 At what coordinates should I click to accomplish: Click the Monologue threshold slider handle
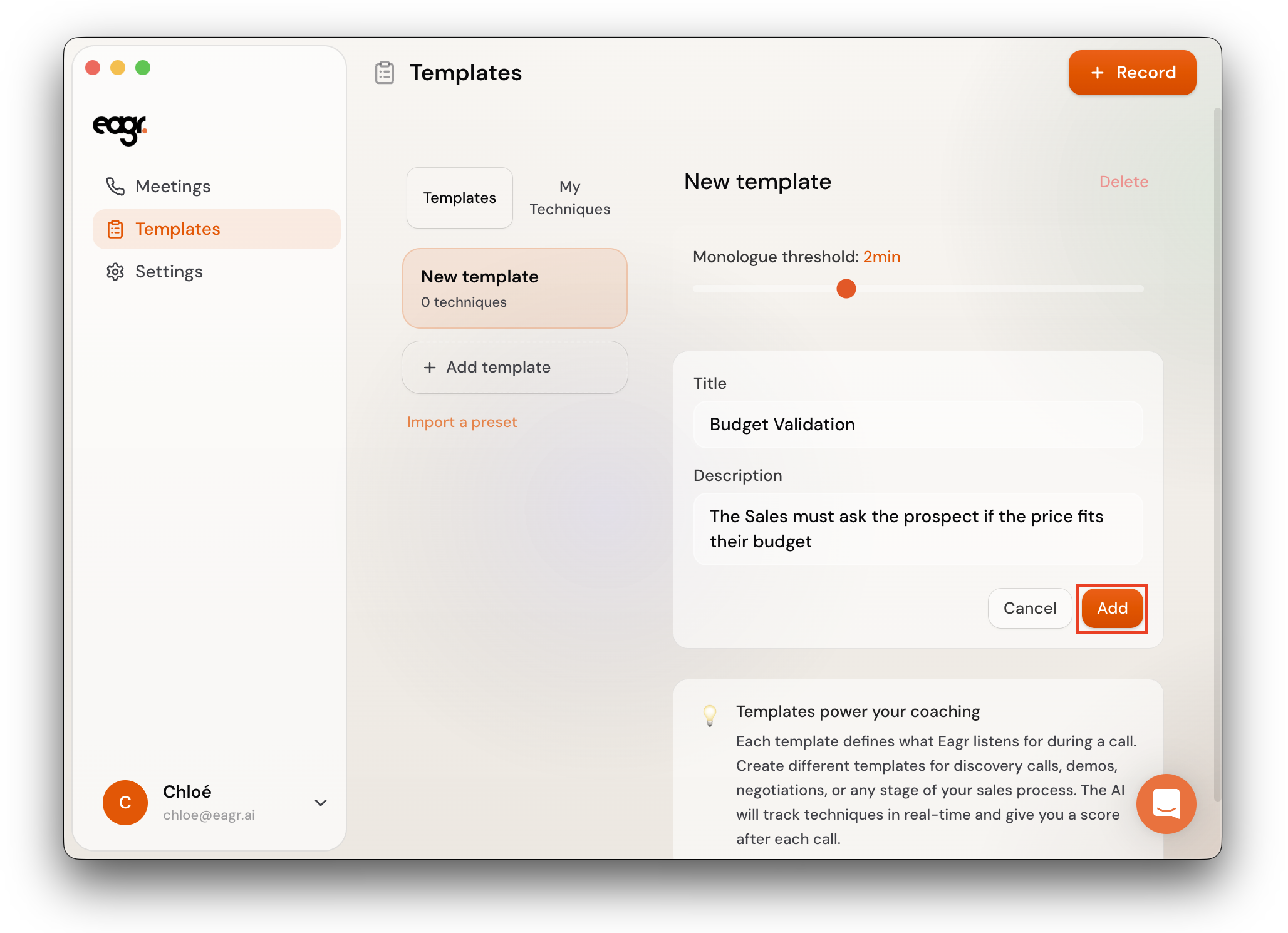pos(846,289)
